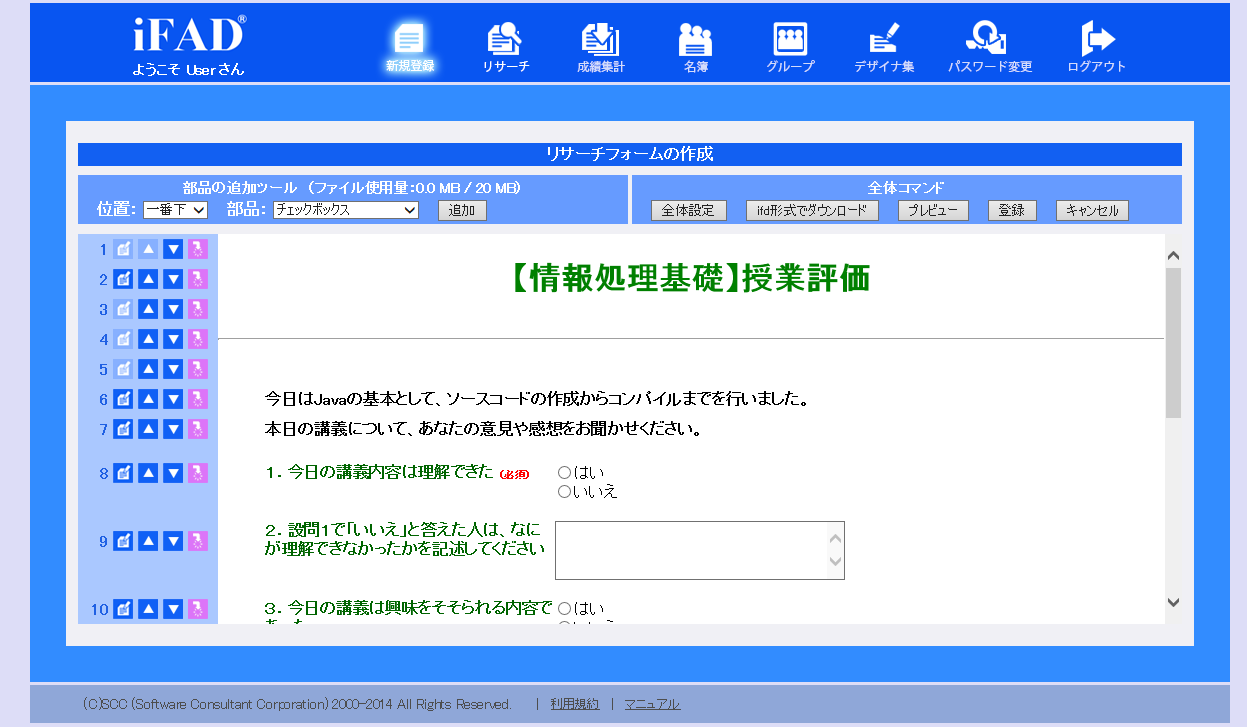Click the line starting 本日の講義について
The height and width of the screenshot is (727, 1247).
(482, 430)
